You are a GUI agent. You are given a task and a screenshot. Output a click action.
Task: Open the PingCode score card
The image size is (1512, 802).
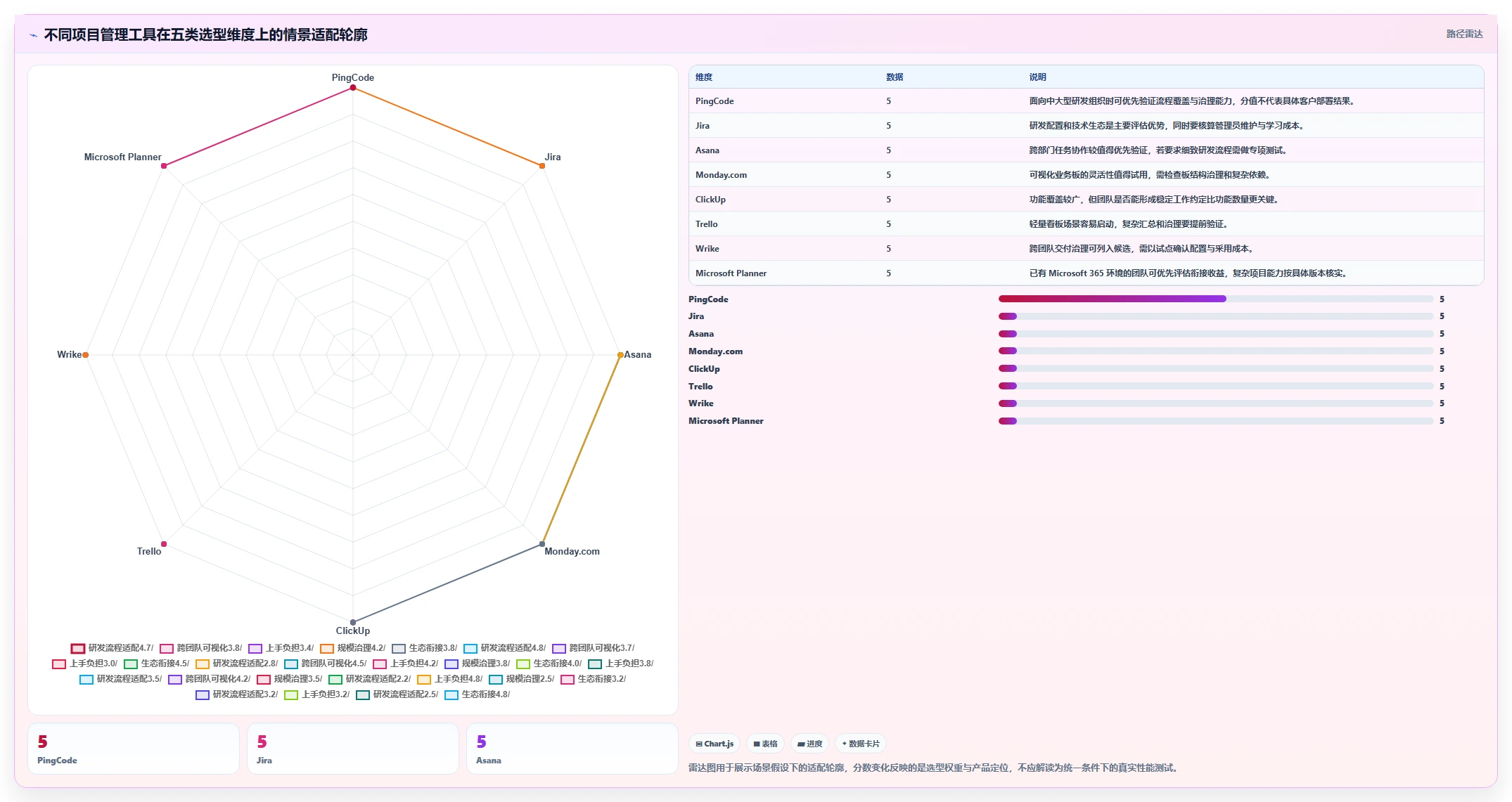point(134,749)
